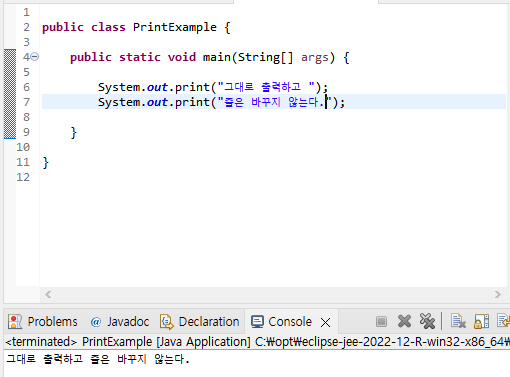Click the empty line 8 in the editor
The image size is (510, 377).
[273, 117]
